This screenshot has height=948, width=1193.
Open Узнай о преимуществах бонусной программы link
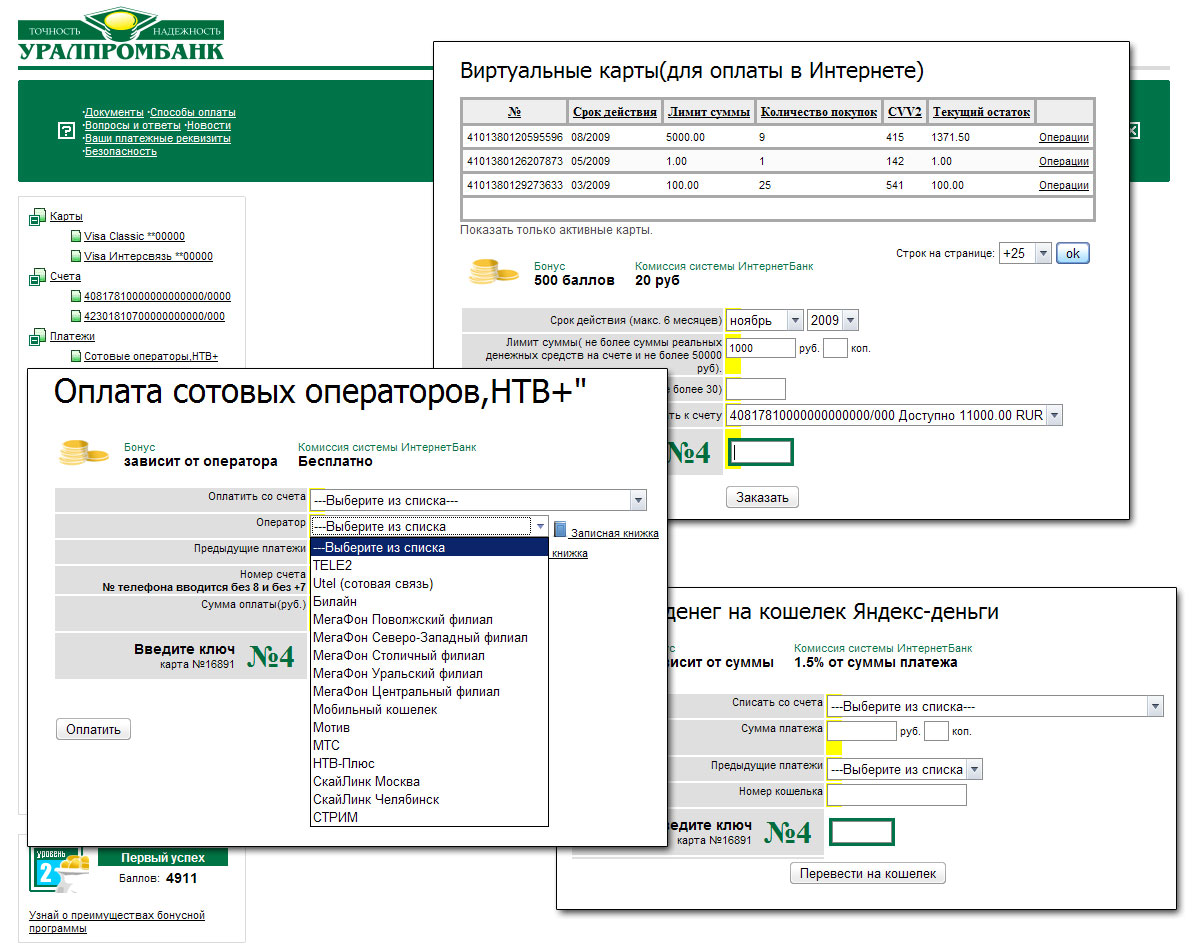tap(116, 921)
